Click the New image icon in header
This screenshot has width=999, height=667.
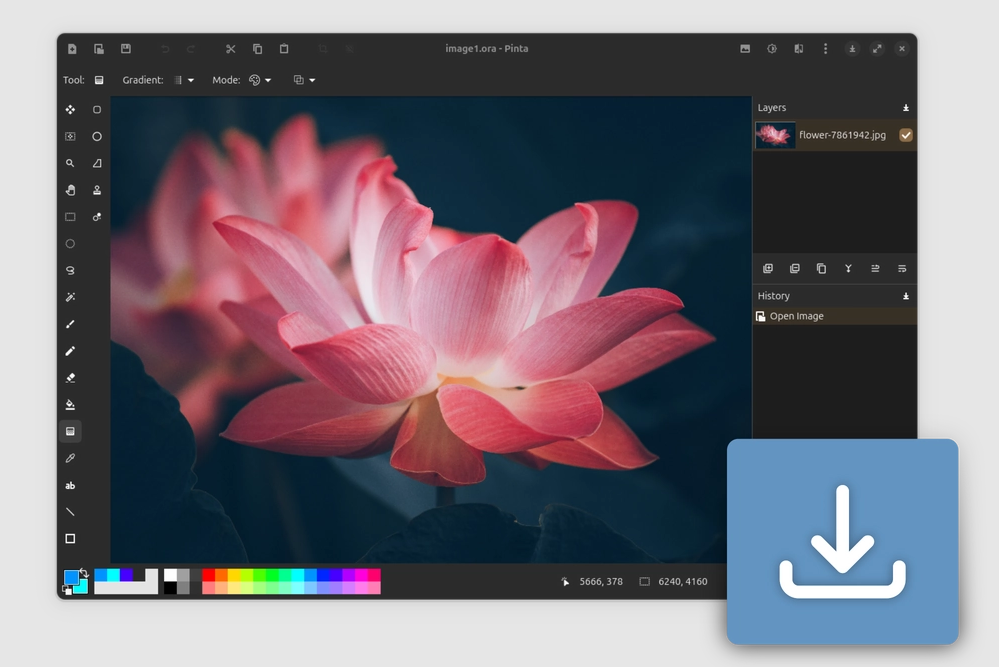(72, 49)
